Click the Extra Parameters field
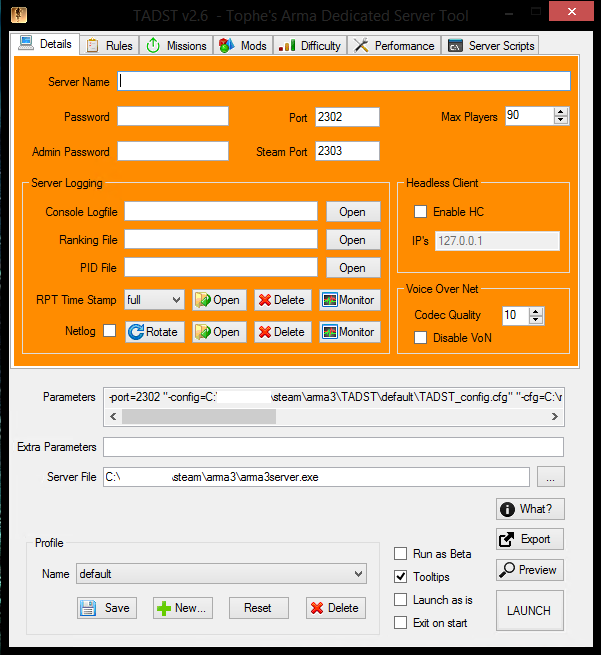Screen dimensions: 601x655 333,447
